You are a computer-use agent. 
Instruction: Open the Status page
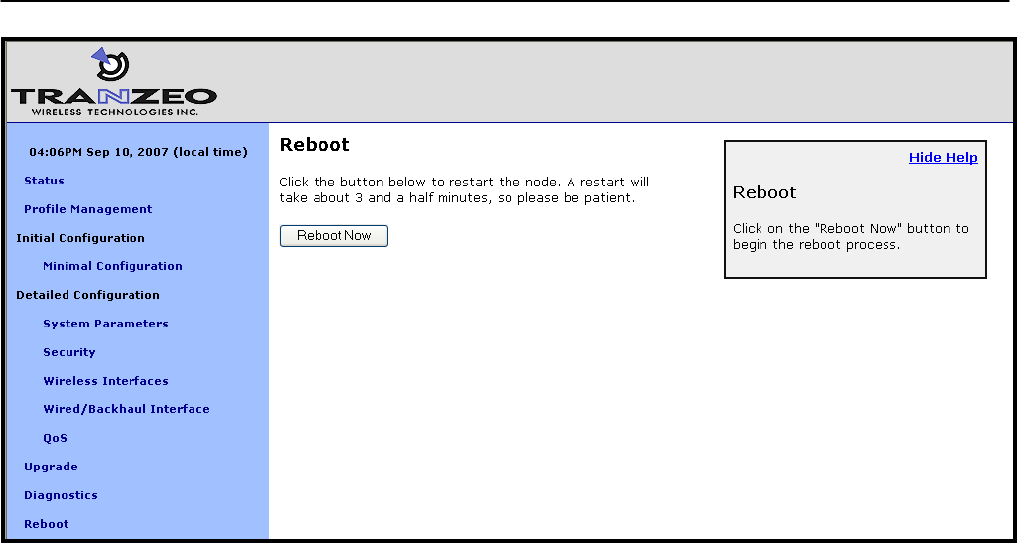[44, 180]
